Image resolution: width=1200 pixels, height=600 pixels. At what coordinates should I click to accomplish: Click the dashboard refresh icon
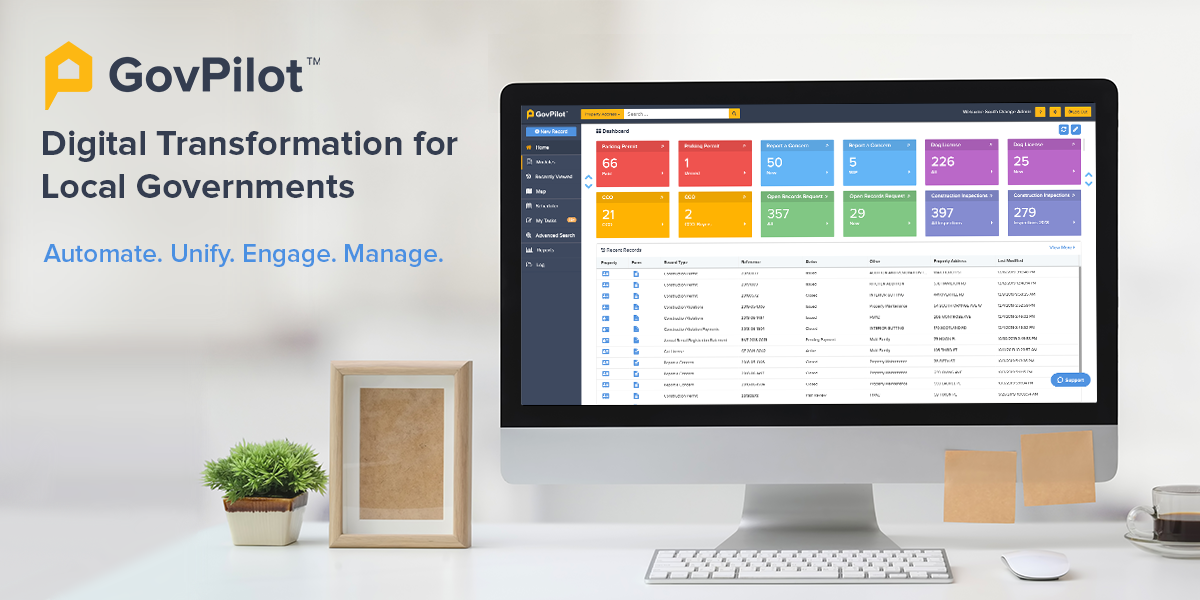point(1063,130)
